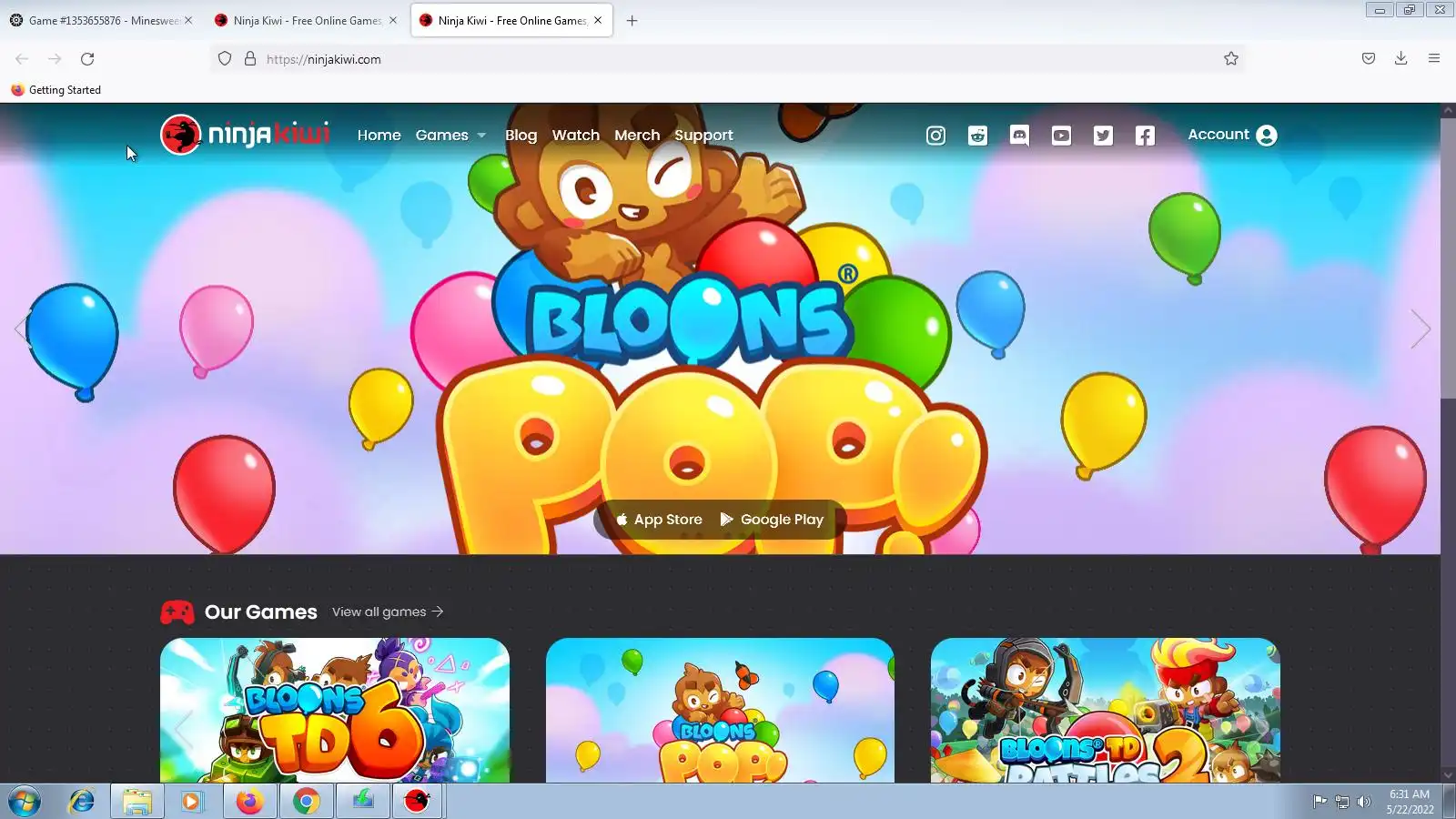
Task: Show the next banner slide
Action: (x=1421, y=329)
